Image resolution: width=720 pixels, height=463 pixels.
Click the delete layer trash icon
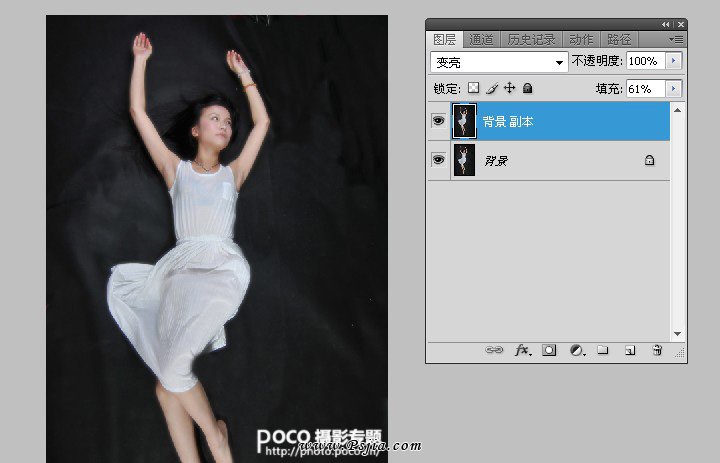657,351
